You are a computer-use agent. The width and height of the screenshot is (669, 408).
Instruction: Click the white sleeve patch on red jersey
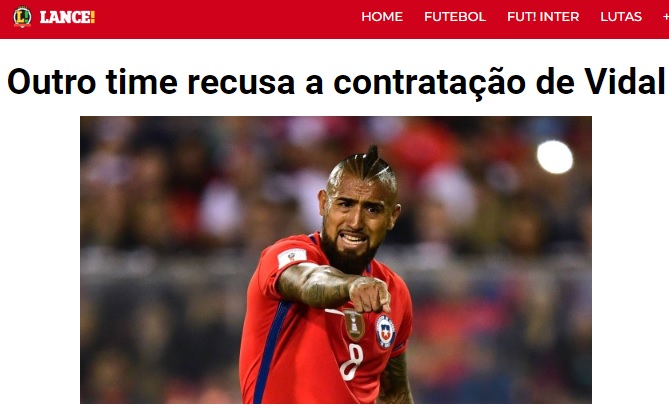tap(292, 258)
